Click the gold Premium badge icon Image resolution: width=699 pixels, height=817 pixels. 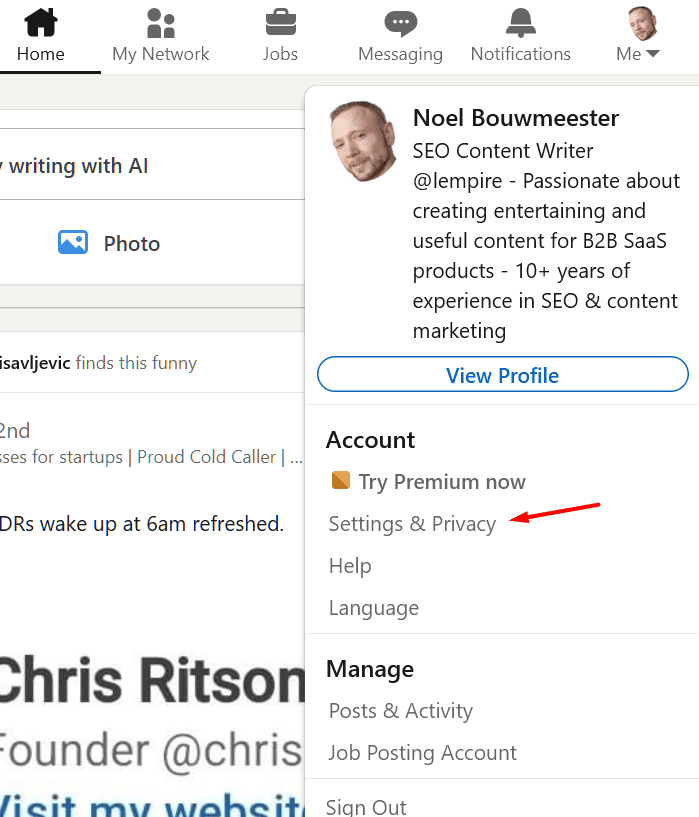[341, 480]
